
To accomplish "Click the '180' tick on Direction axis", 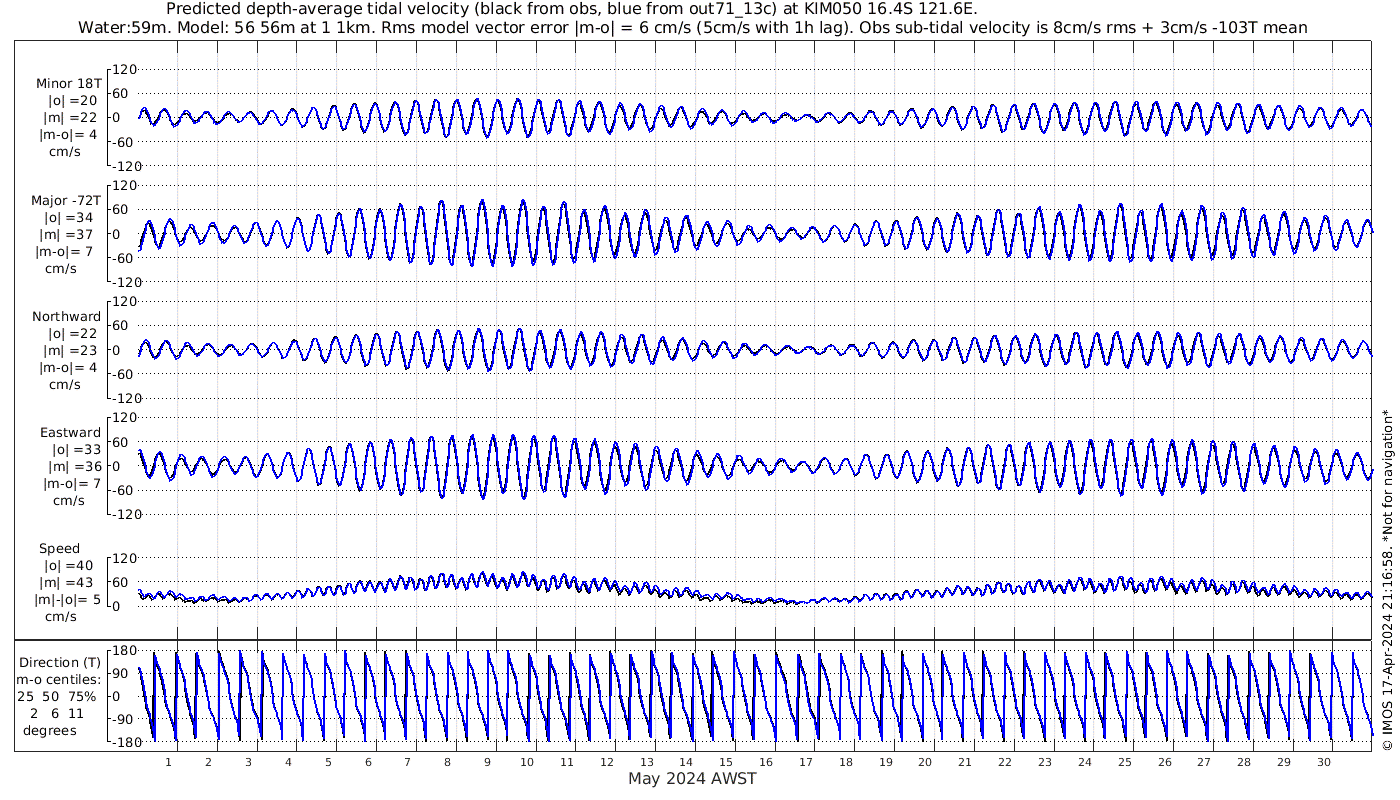I will pyautogui.click(x=123, y=652).
